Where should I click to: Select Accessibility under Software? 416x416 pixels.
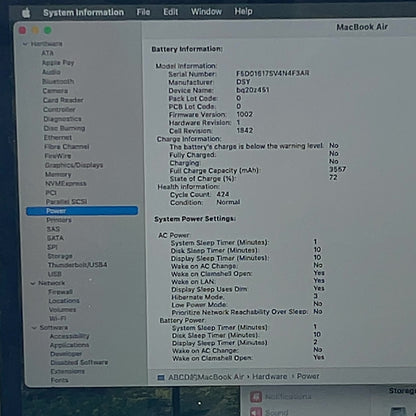pos(70,336)
